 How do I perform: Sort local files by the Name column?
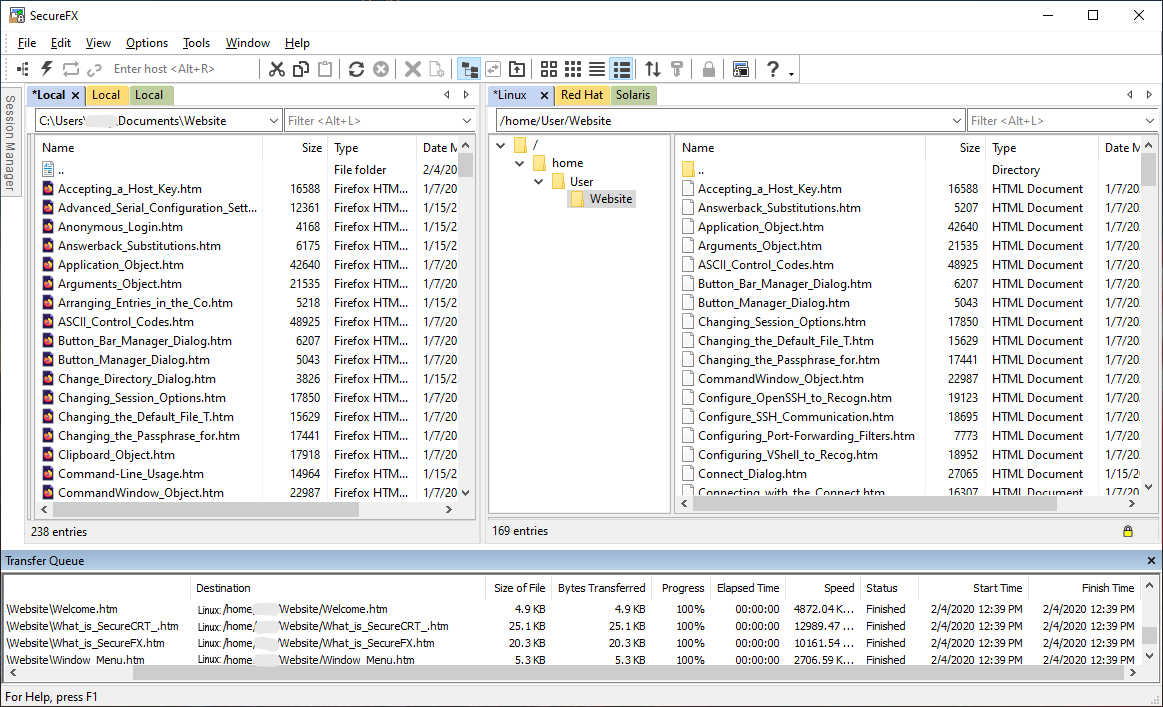149,148
